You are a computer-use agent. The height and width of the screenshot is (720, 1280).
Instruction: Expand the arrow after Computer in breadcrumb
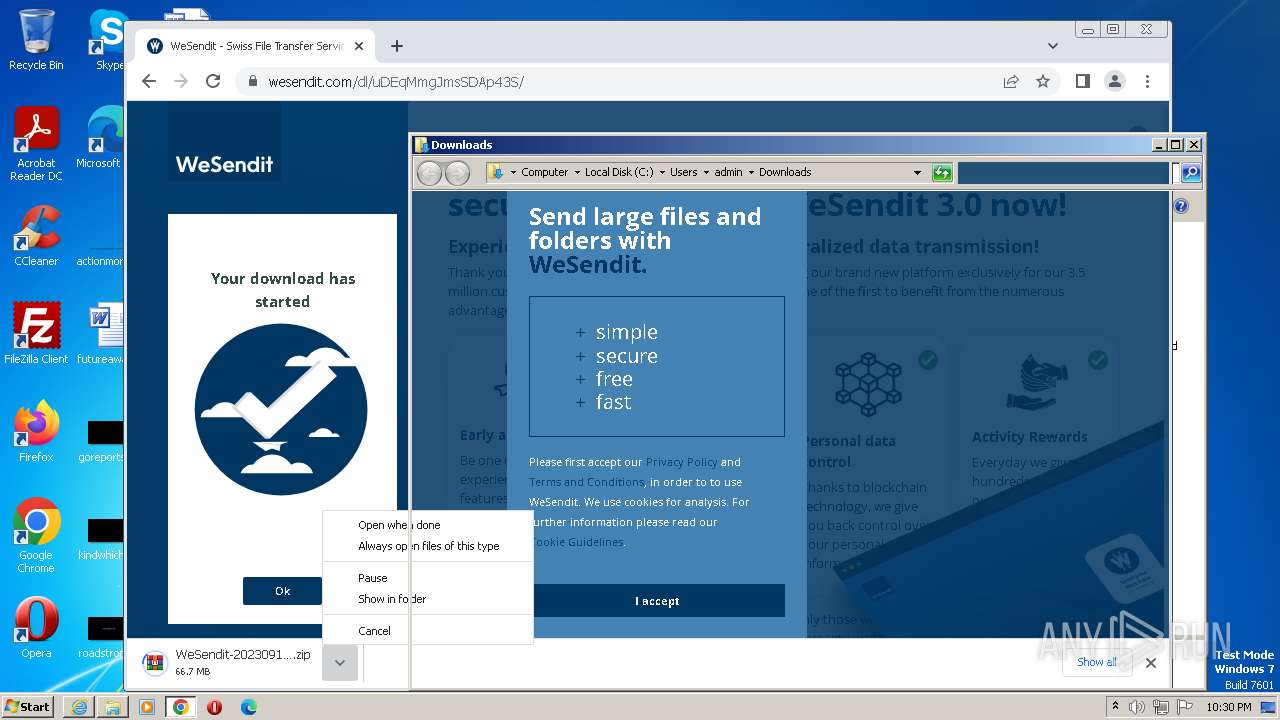coord(576,172)
